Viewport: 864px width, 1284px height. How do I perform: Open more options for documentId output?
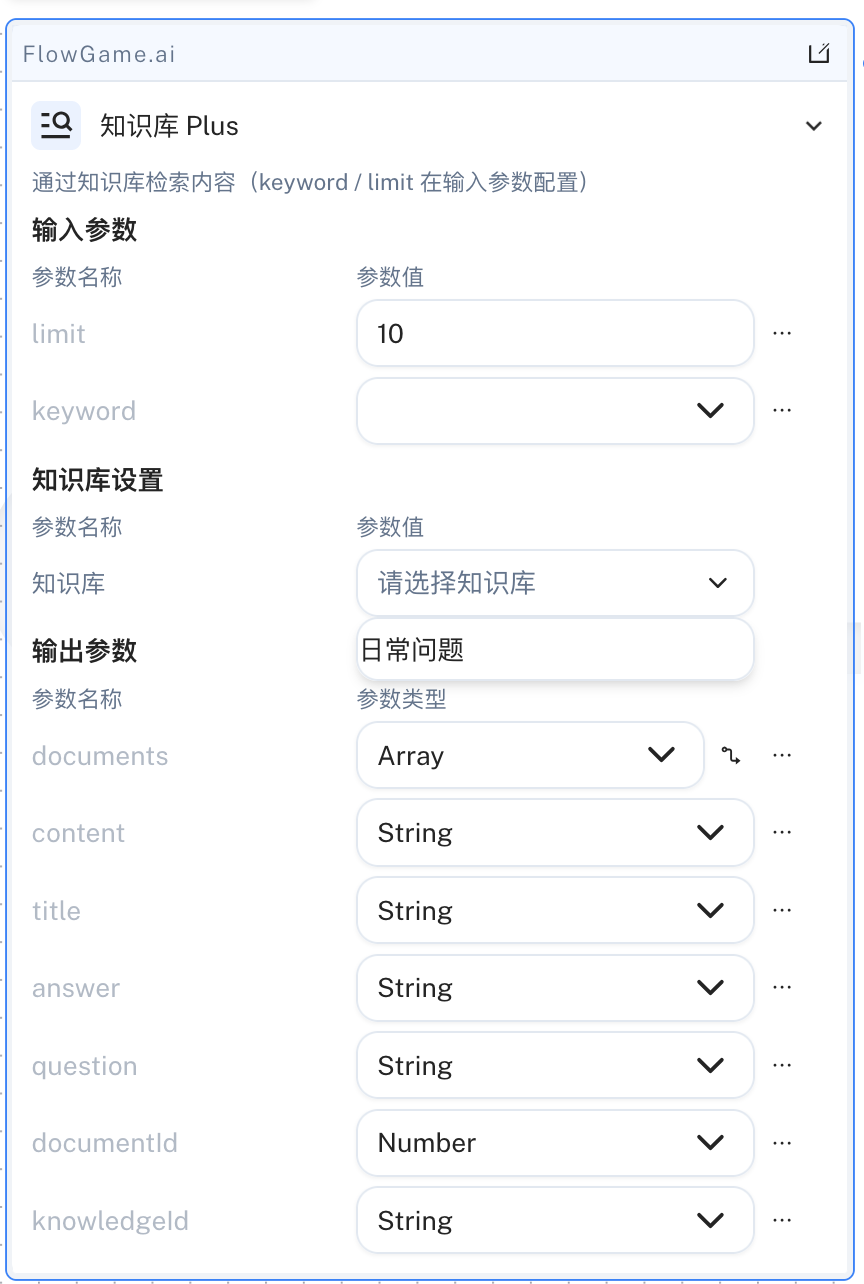tap(783, 1143)
